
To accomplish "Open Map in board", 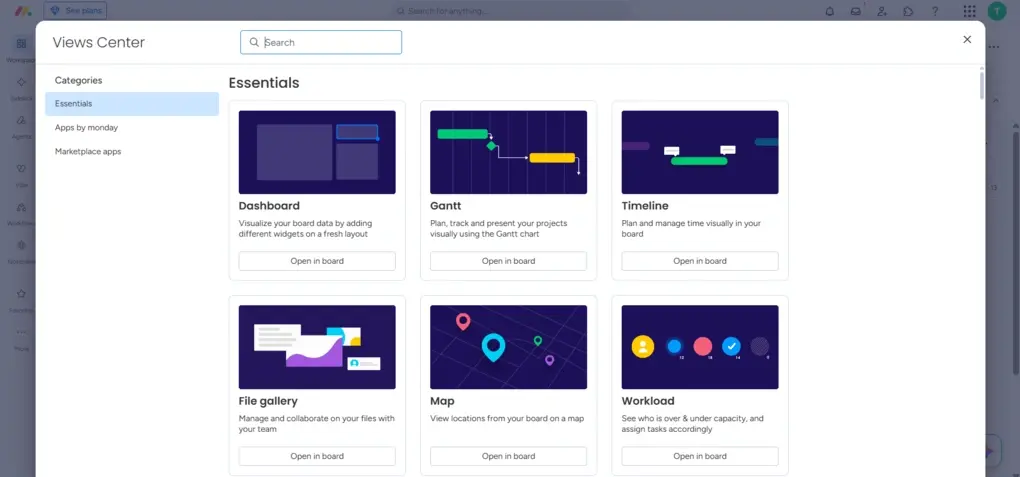I will 508,456.
